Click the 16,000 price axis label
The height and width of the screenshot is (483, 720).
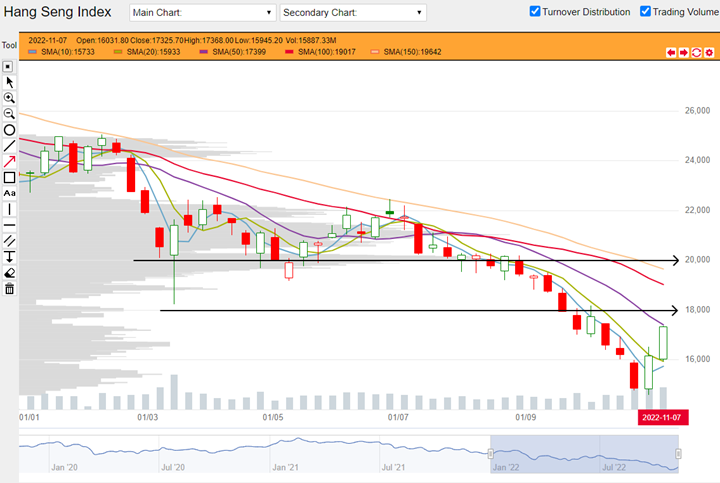click(697, 359)
